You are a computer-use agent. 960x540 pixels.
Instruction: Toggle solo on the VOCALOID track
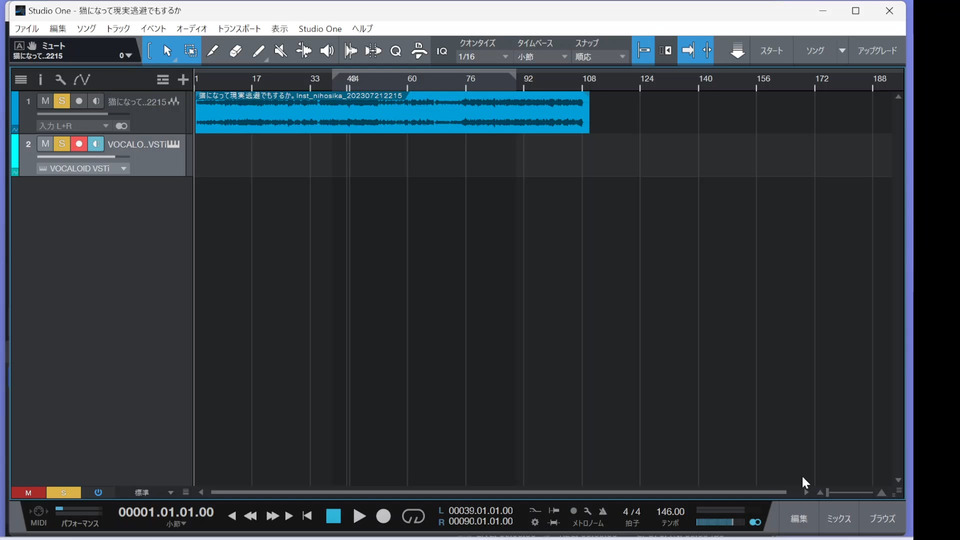(62, 144)
